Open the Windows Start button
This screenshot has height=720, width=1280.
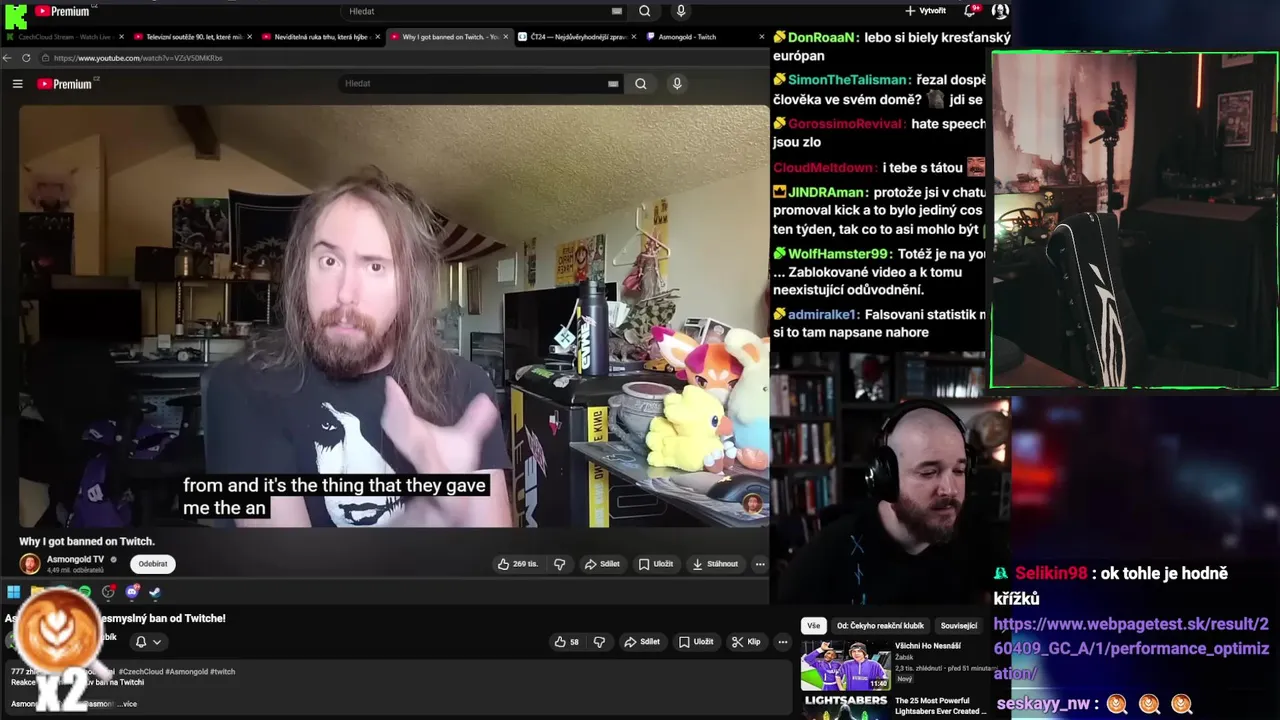[x=13, y=592]
